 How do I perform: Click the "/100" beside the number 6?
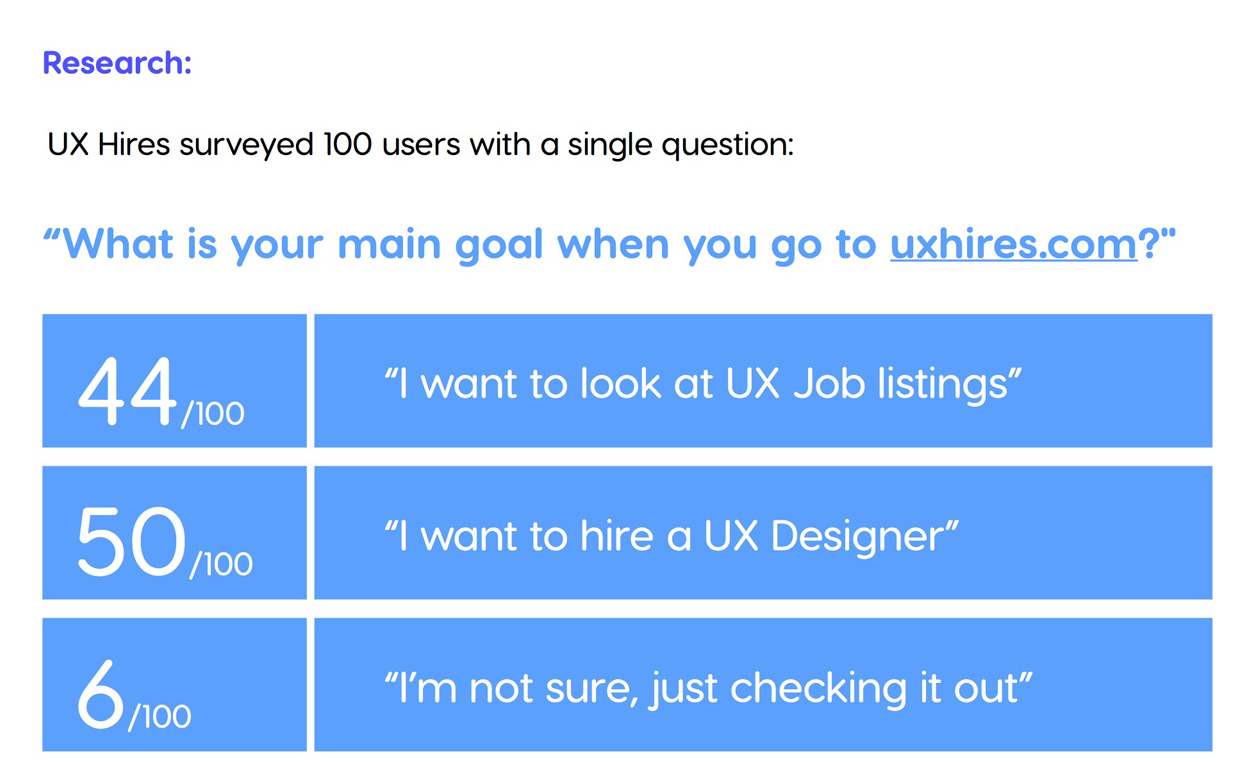pos(159,716)
